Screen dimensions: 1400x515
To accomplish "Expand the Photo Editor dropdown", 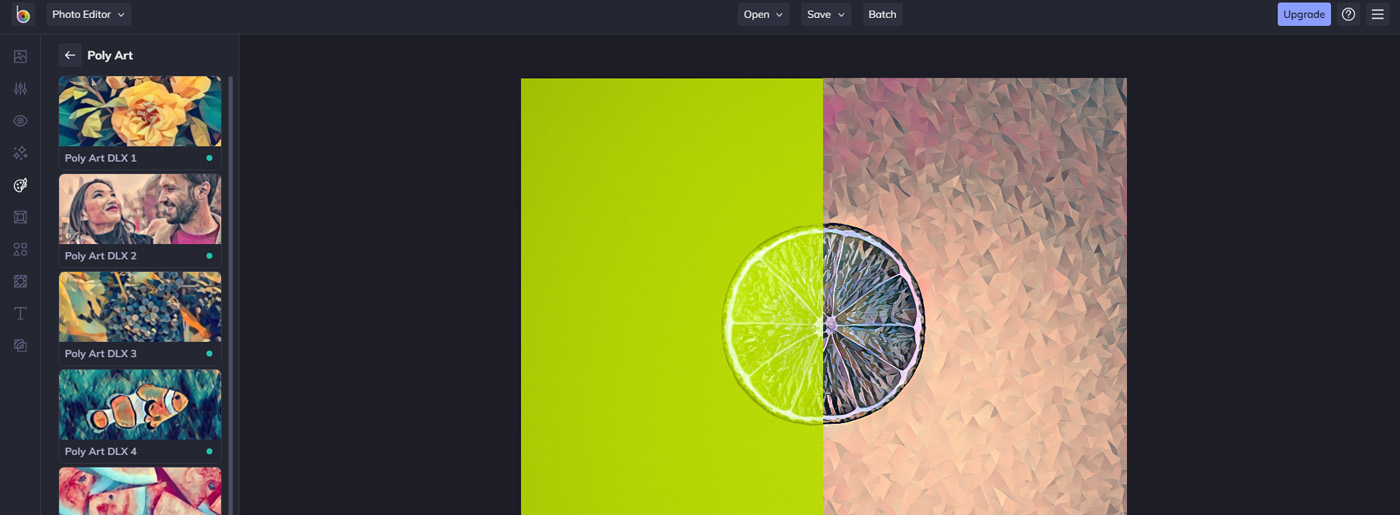I will [x=88, y=14].
